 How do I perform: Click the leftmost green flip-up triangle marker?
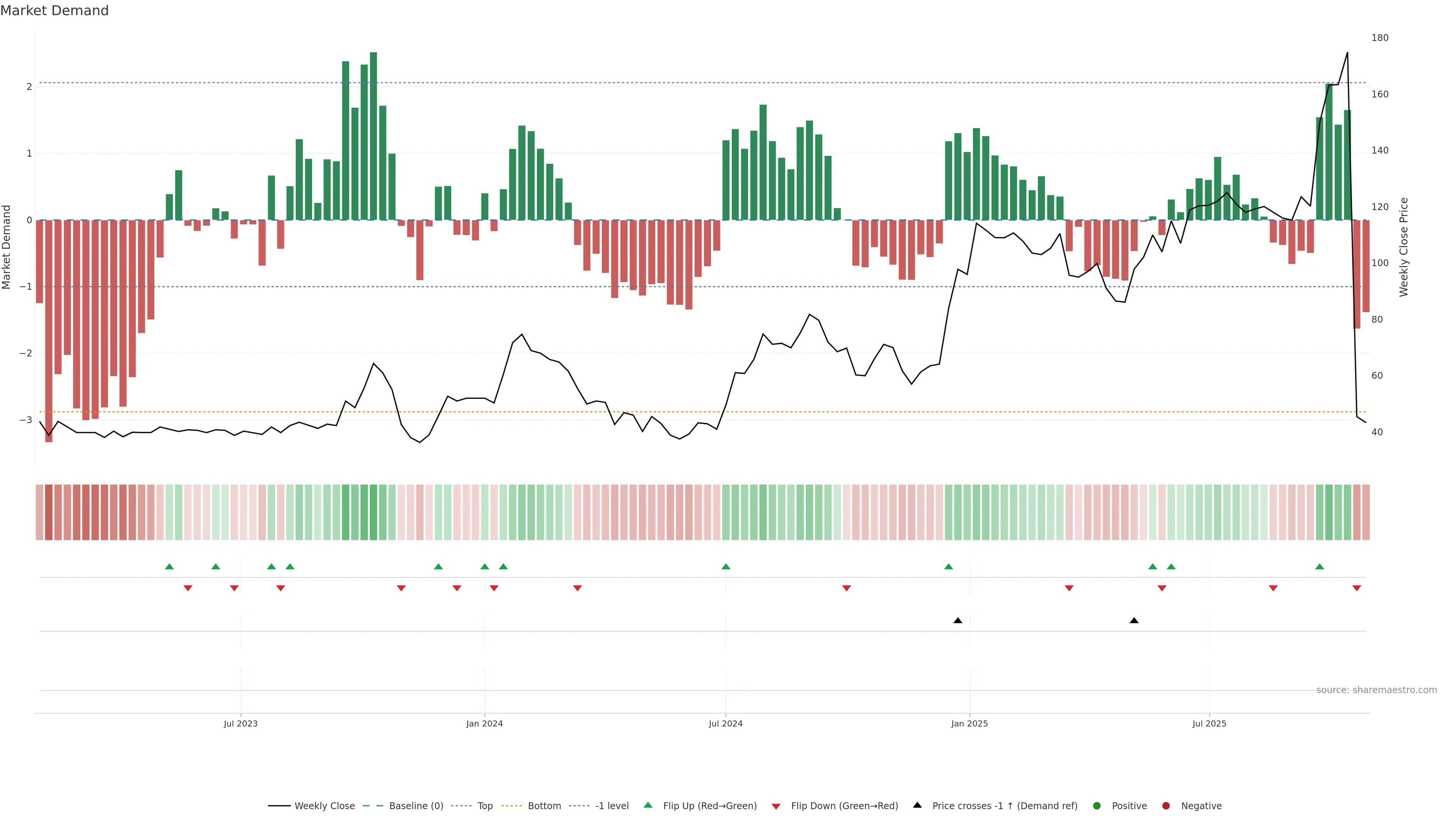click(169, 566)
